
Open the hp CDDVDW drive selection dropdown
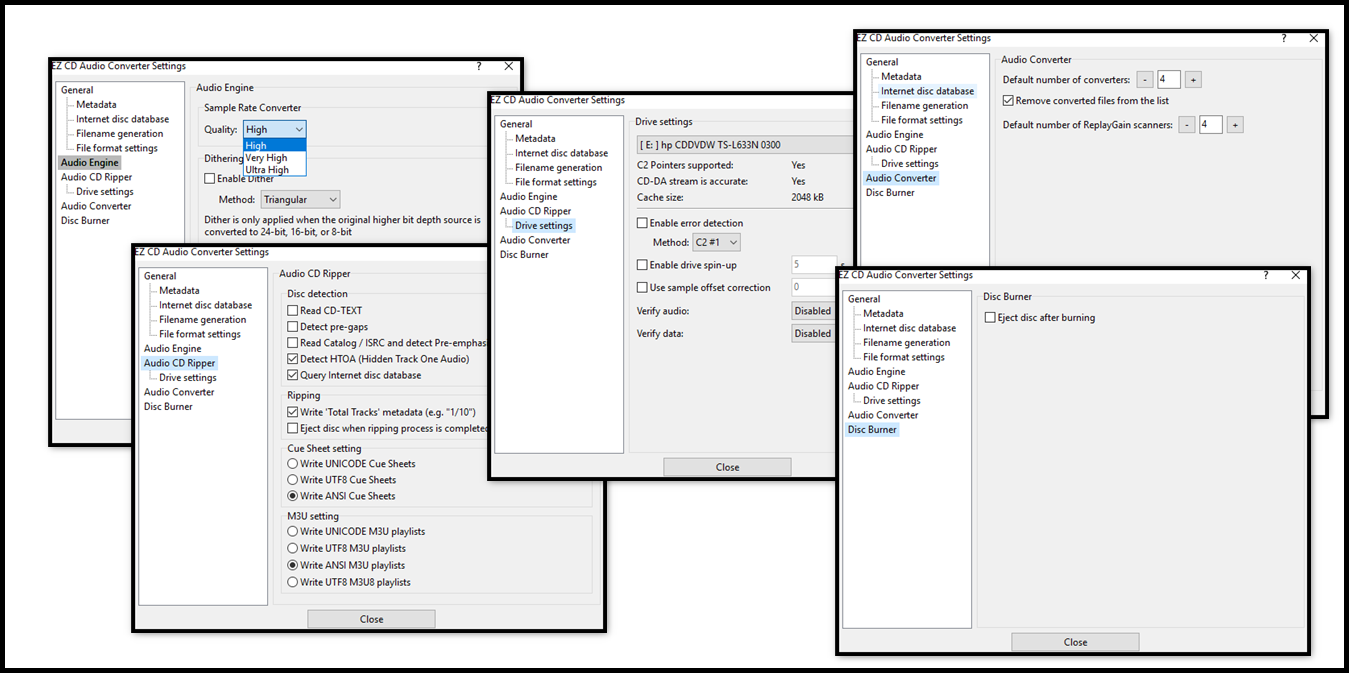click(744, 145)
